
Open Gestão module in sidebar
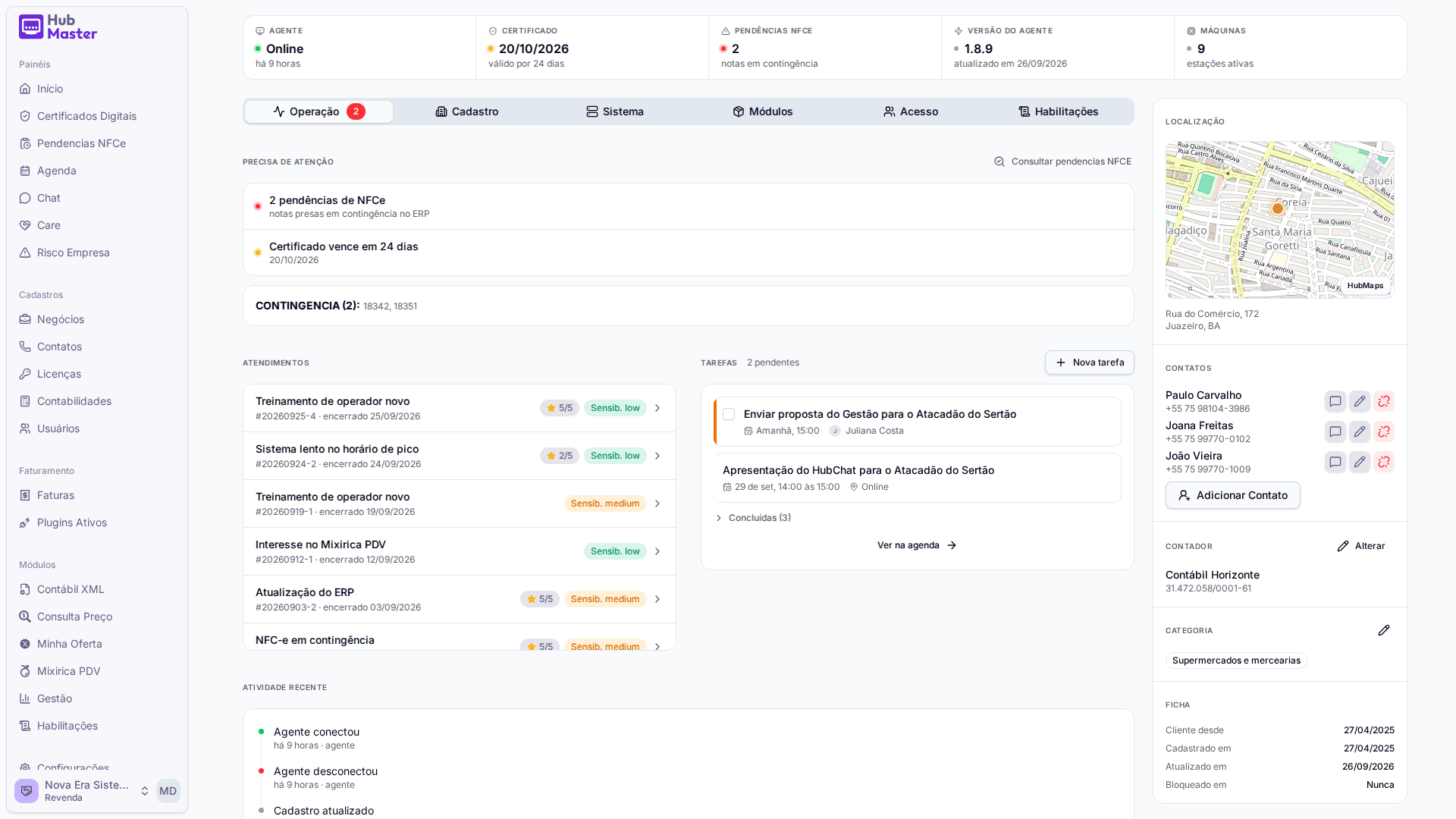pyautogui.click(x=96, y=698)
